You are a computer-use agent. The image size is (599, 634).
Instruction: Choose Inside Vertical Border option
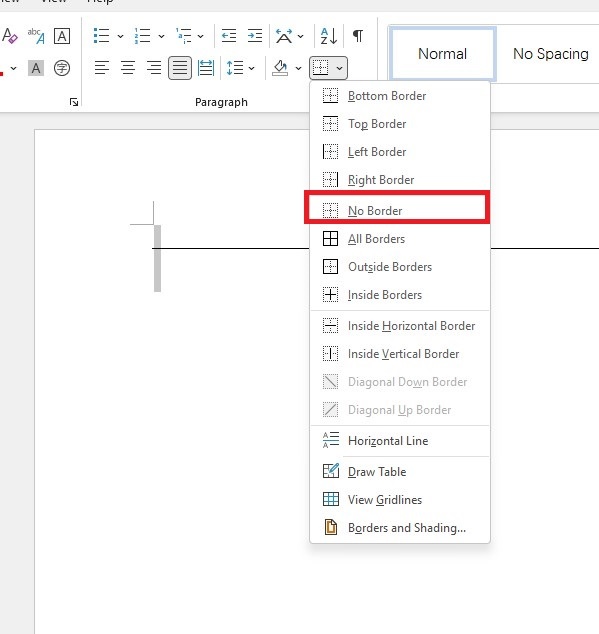pyautogui.click(x=400, y=354)
